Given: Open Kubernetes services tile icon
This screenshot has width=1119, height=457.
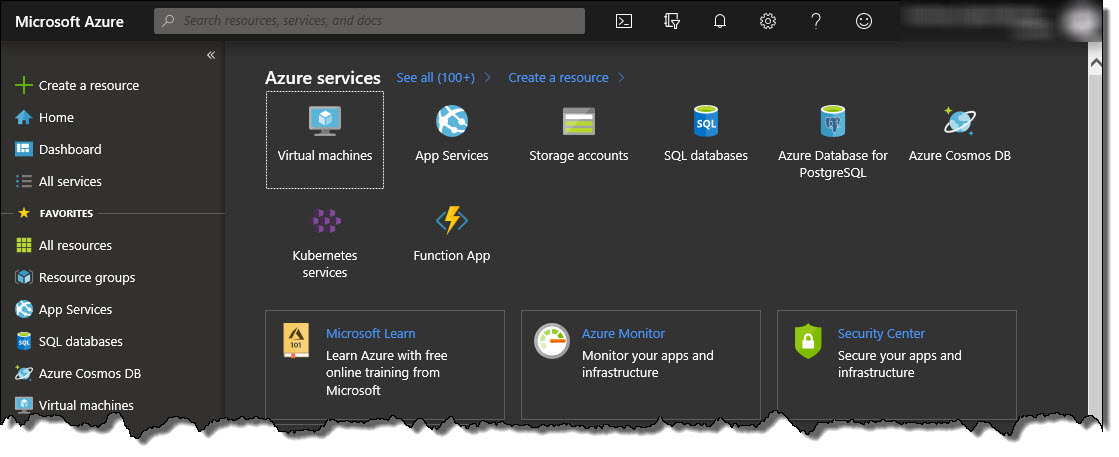Looking at the screenshot, I should (325, 221).
